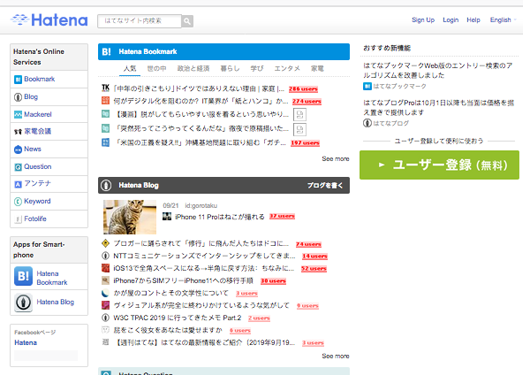This screenshot has width=523, height=375.
Task: Open the Mackerel link in sidebar
Action: click(38, 114)
